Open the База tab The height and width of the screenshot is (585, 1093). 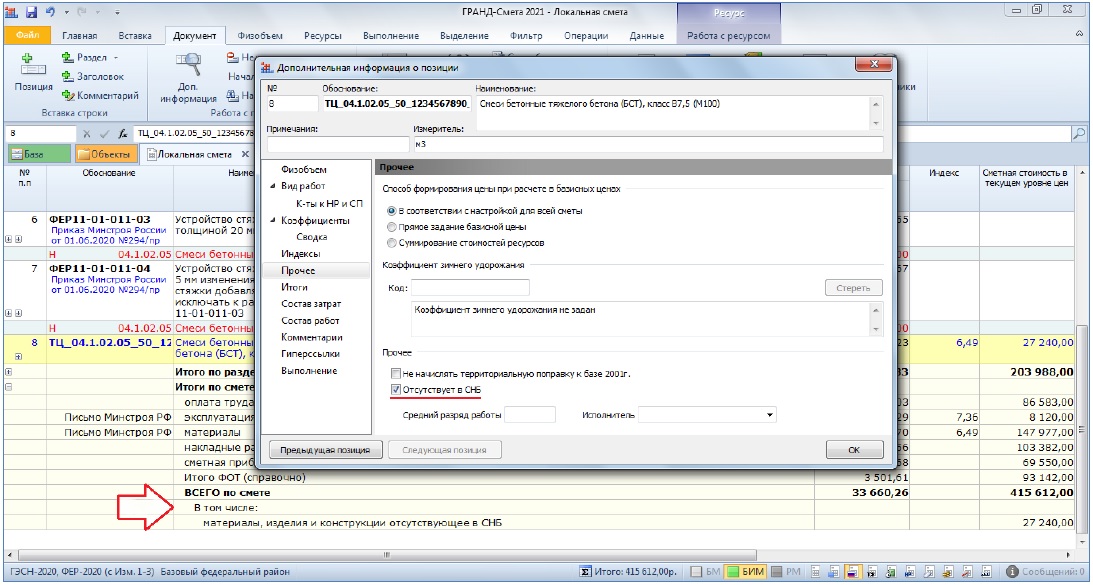click(x=38, y=154)
